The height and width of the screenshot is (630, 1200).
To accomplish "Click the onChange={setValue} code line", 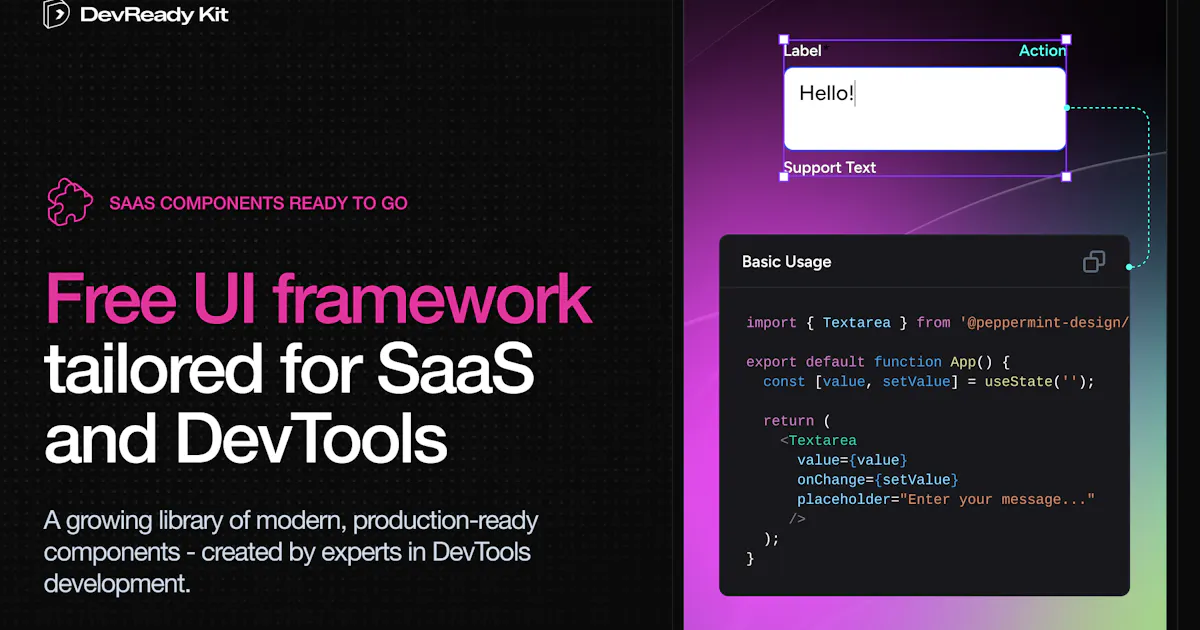I will pos(878,480).
